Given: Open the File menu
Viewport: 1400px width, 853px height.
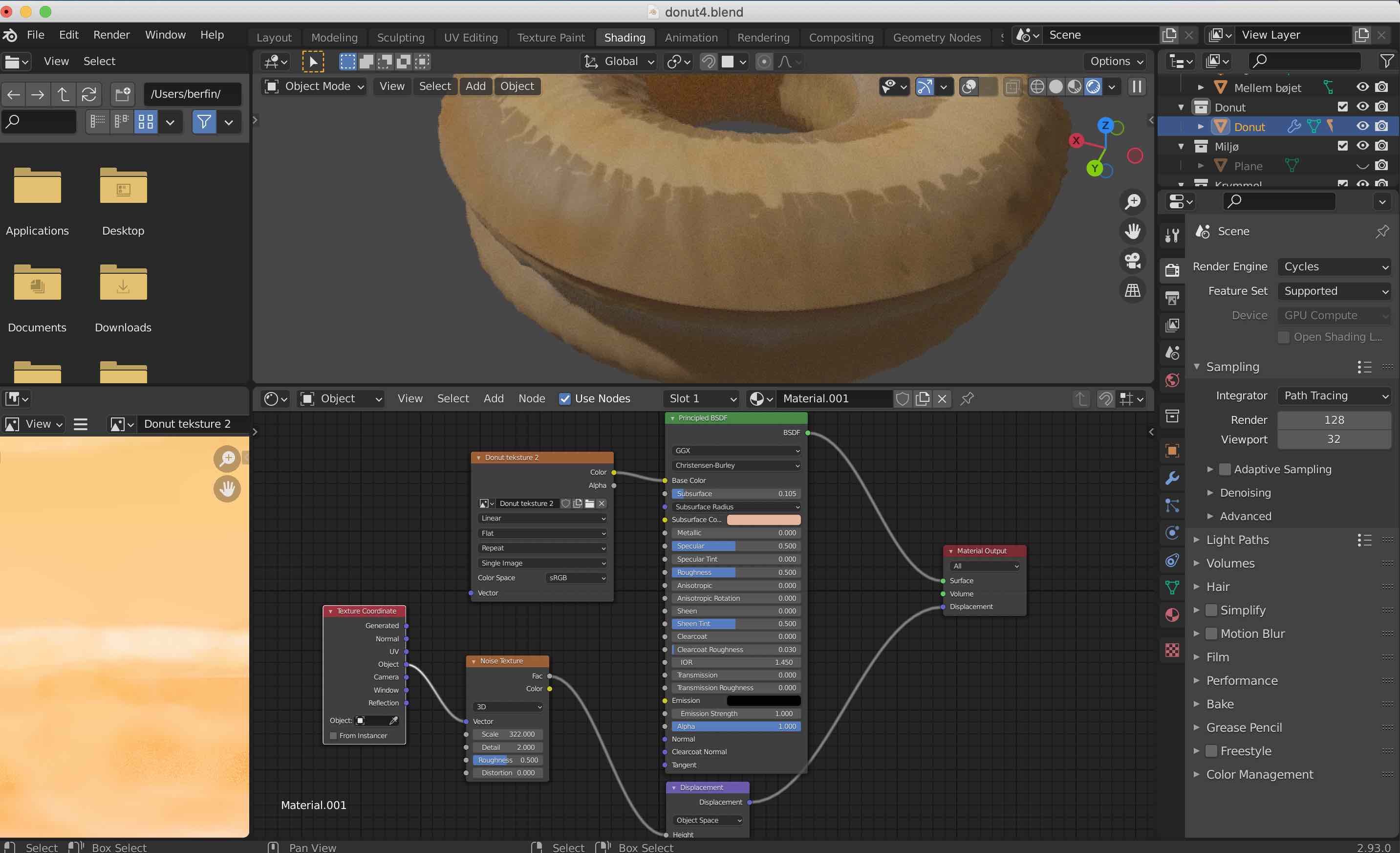Looking at the screenshot, I should pos(35,35).
